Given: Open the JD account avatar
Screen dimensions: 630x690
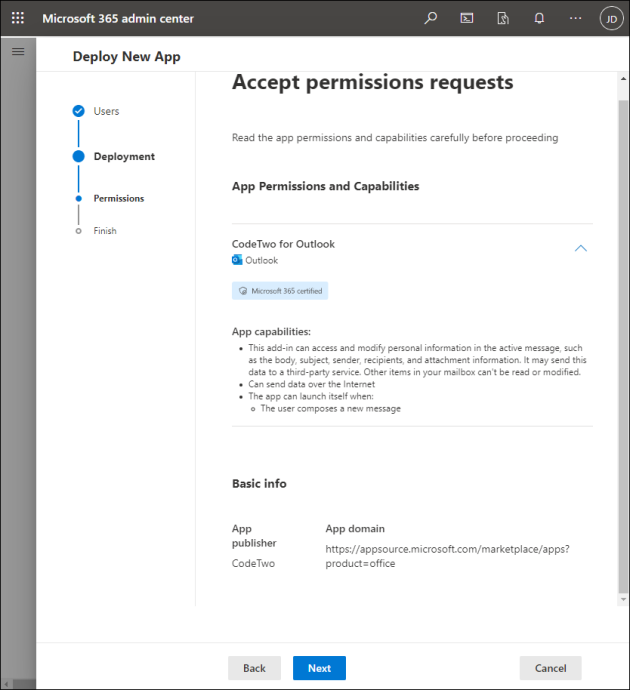Looking at the screenshot, I should tap(610, 18).
